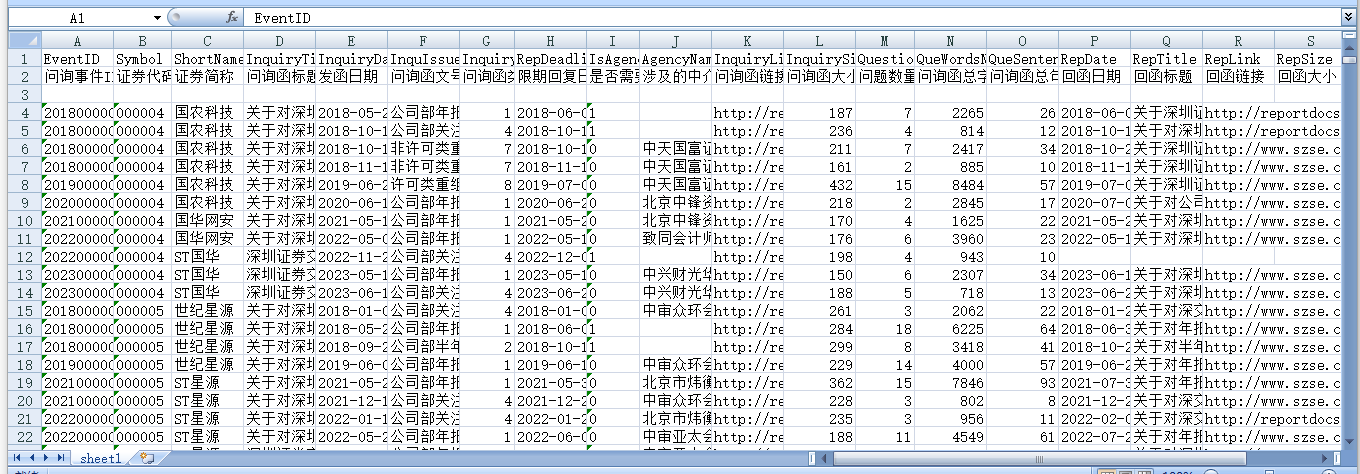
Task: Select column E header
Action: coord(351,42)
